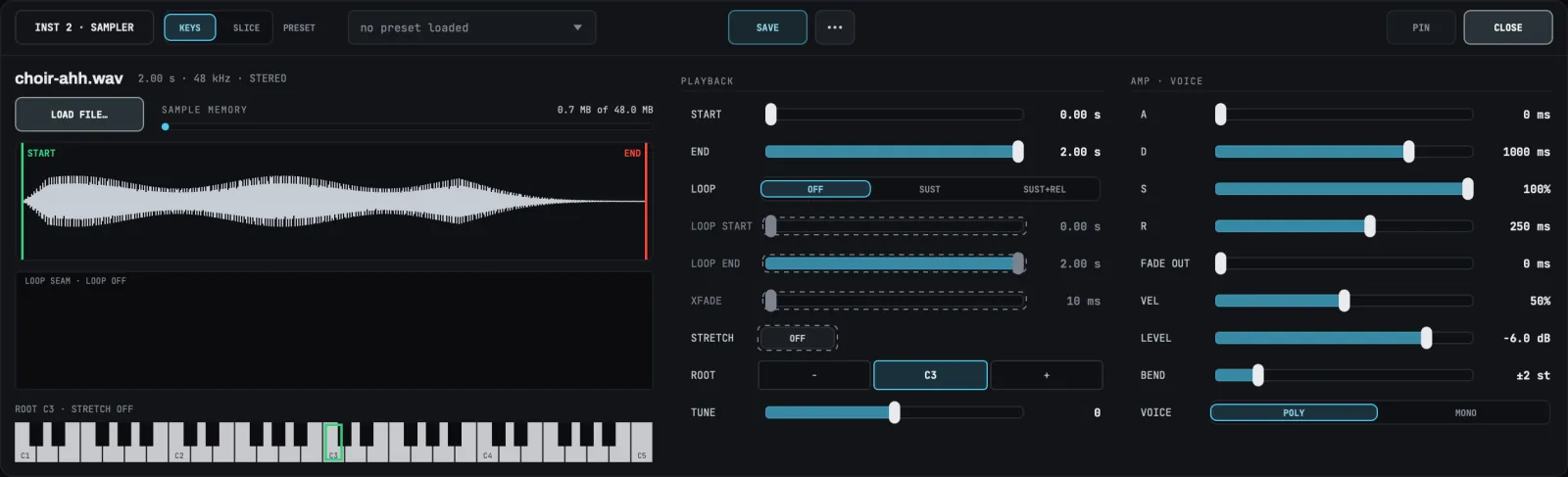The height and width of the screenshot is (477, 1568).
Task: Click the green START marker in waveform
Action: point(23,202)
